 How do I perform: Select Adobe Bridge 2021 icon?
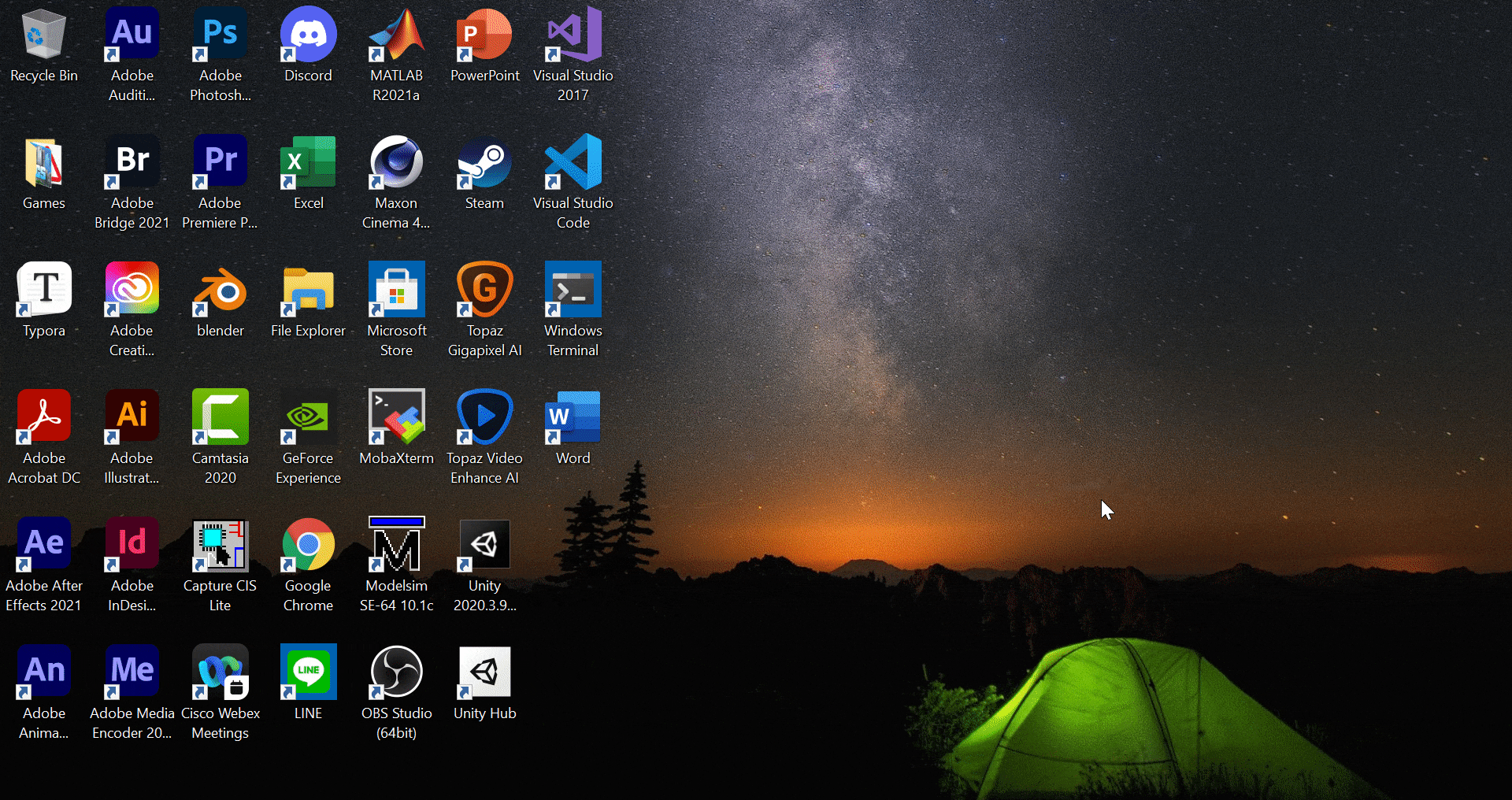pos(132,162)
